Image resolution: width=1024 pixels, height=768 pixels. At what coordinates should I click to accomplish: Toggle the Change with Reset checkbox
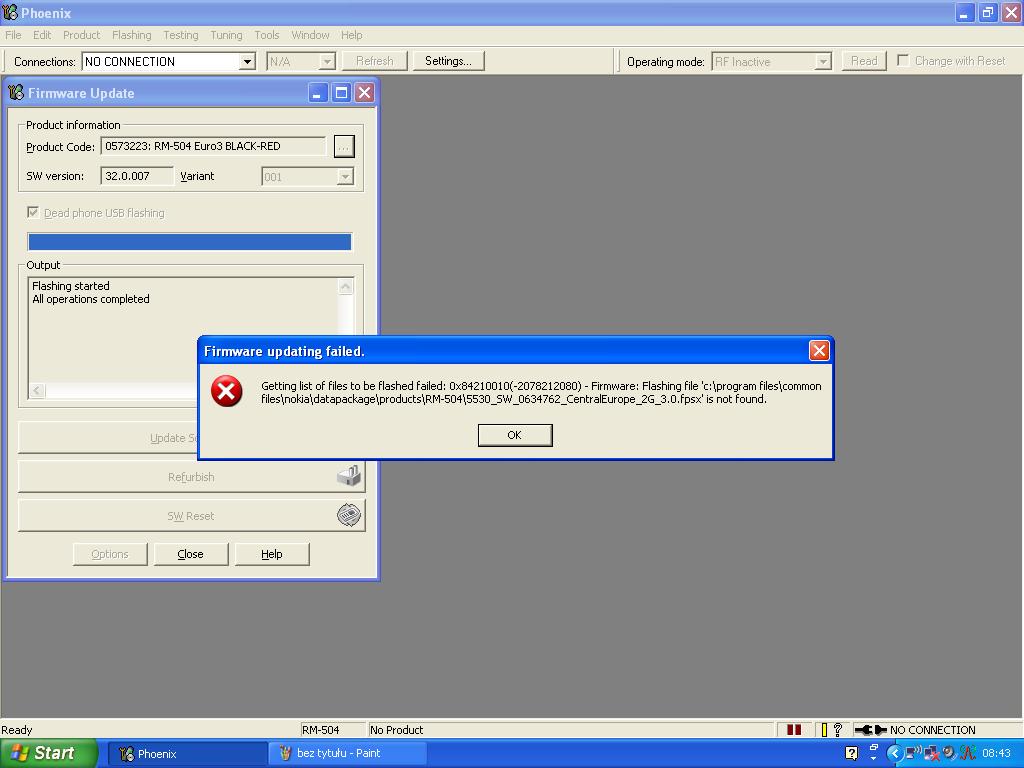tap(903, 60)
